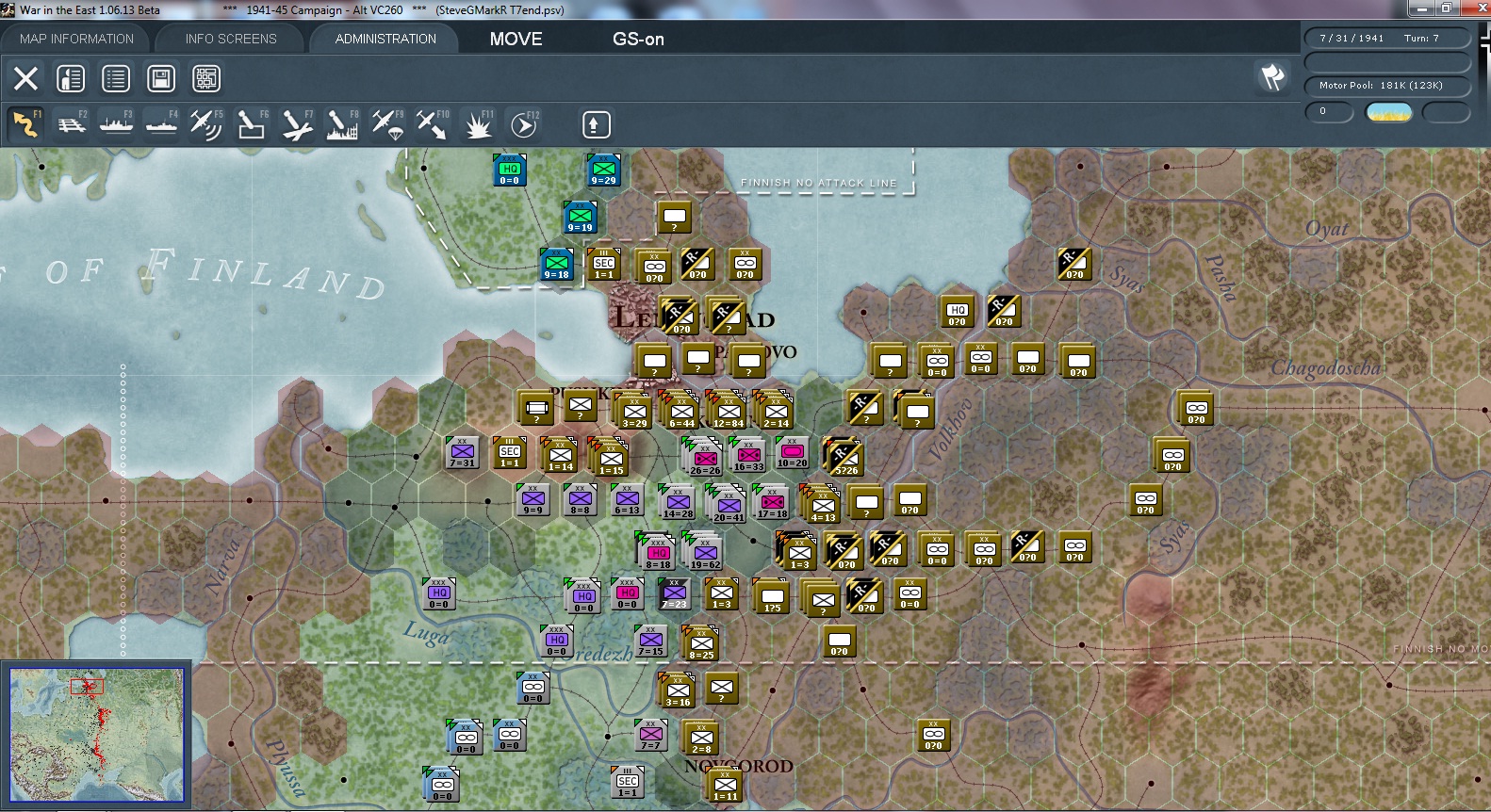Click the Motor Pool 181K readout
The width and height of the screenshot is (1491, 812).
pyautogui.click(x=1387, y=86)
